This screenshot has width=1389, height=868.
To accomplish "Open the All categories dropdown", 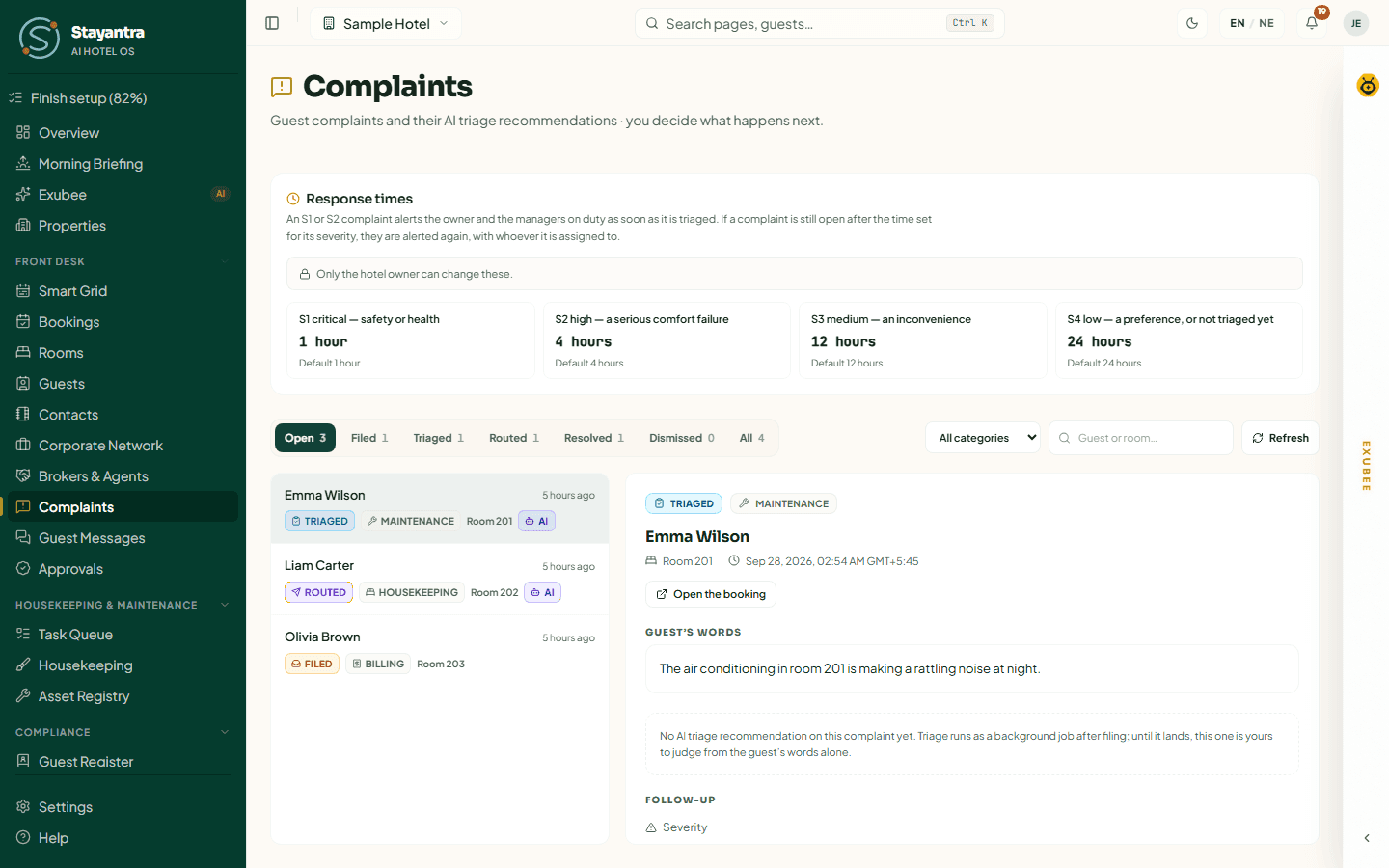I will 983,438.
